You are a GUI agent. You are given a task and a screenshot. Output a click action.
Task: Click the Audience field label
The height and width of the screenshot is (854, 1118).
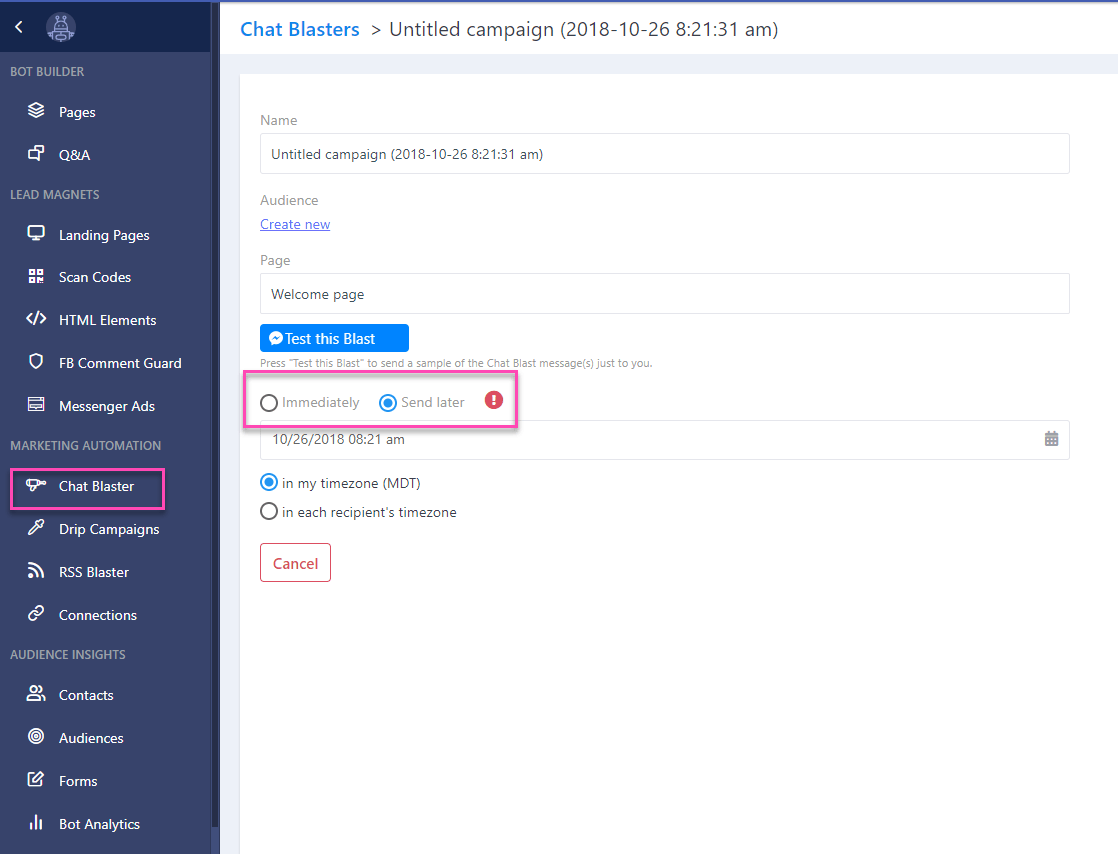pyautogui.click(x=289, y=200)
